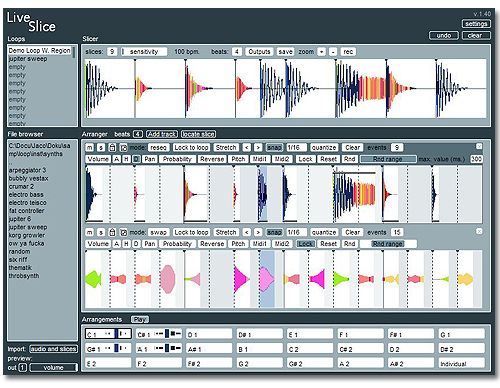Click the locate slice button
This screenshot has height=388, width=500.
[199, 134]
